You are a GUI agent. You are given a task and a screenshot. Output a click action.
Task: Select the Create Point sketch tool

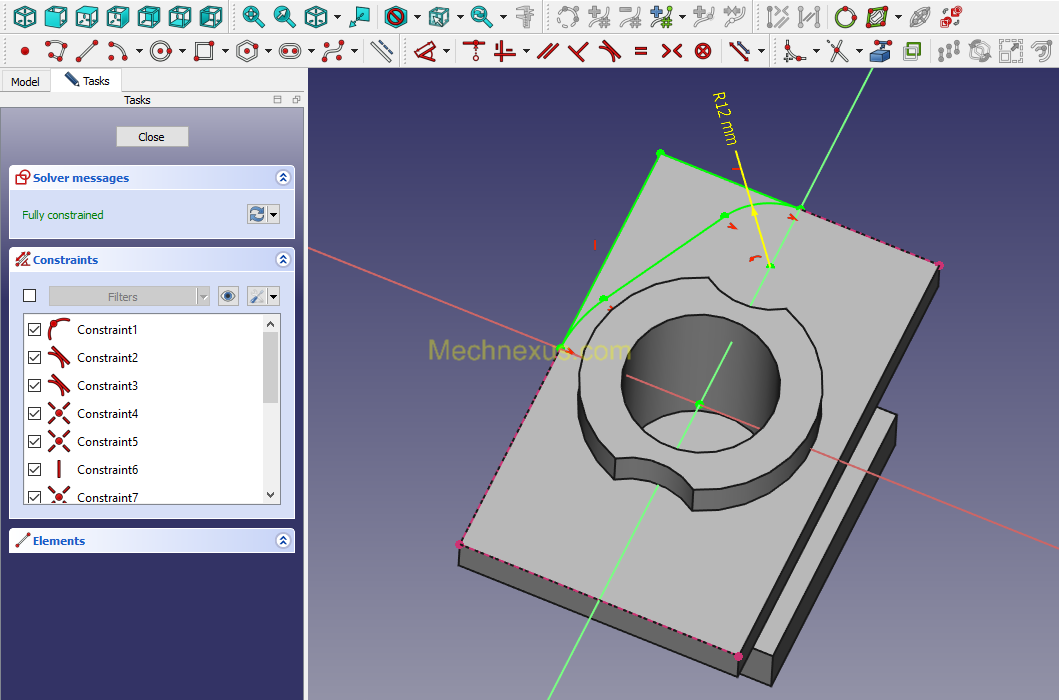(25, 51)
